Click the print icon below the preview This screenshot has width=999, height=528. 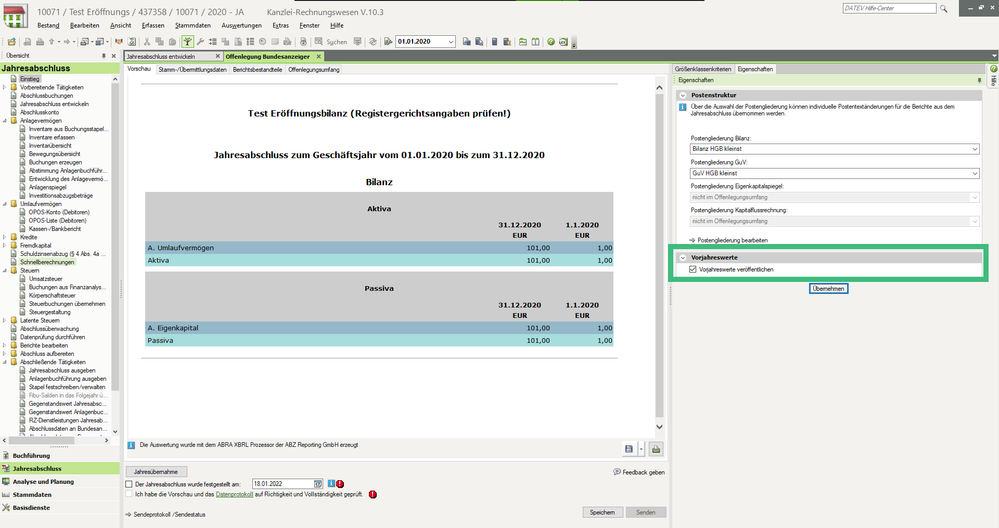pos(656,449)
